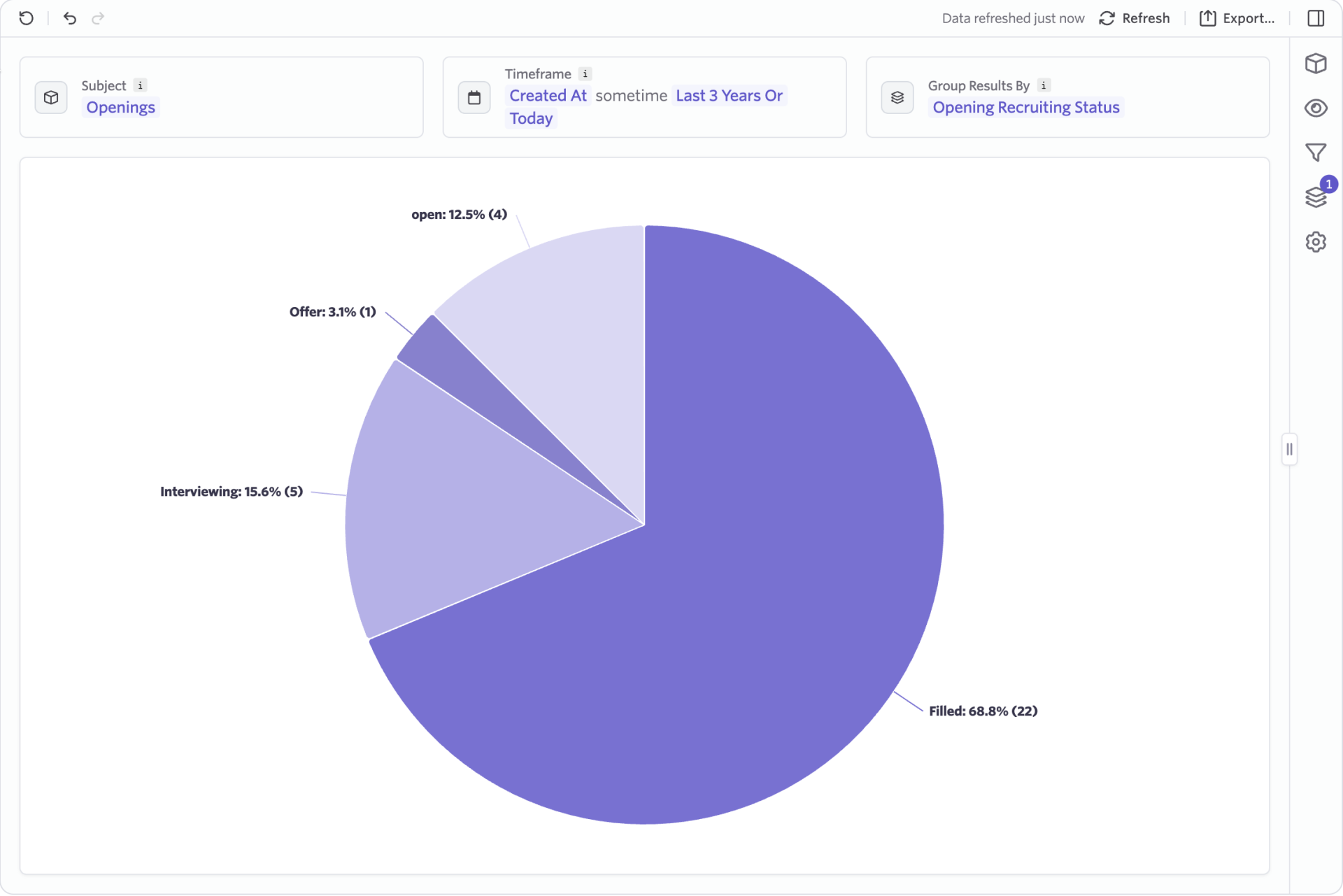Screen dimensions: 1343x896
Task: Click the redo arrow icon
Action: point(98,18)
